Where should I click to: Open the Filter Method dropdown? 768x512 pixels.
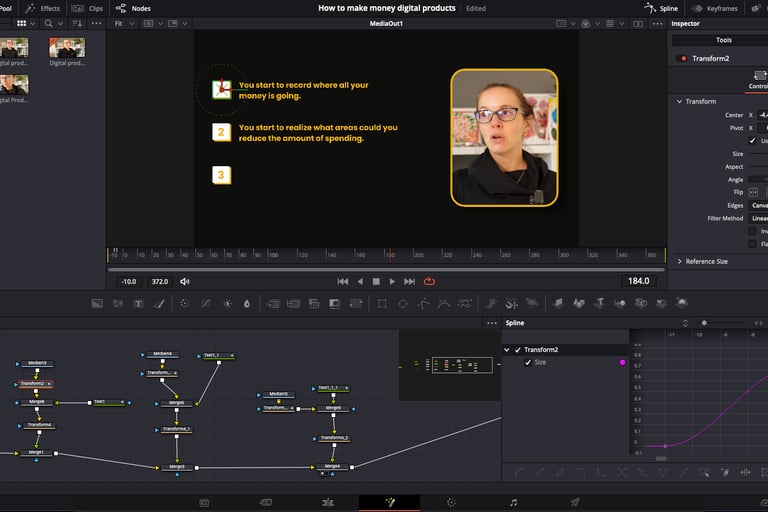click(x=758, y=218)
